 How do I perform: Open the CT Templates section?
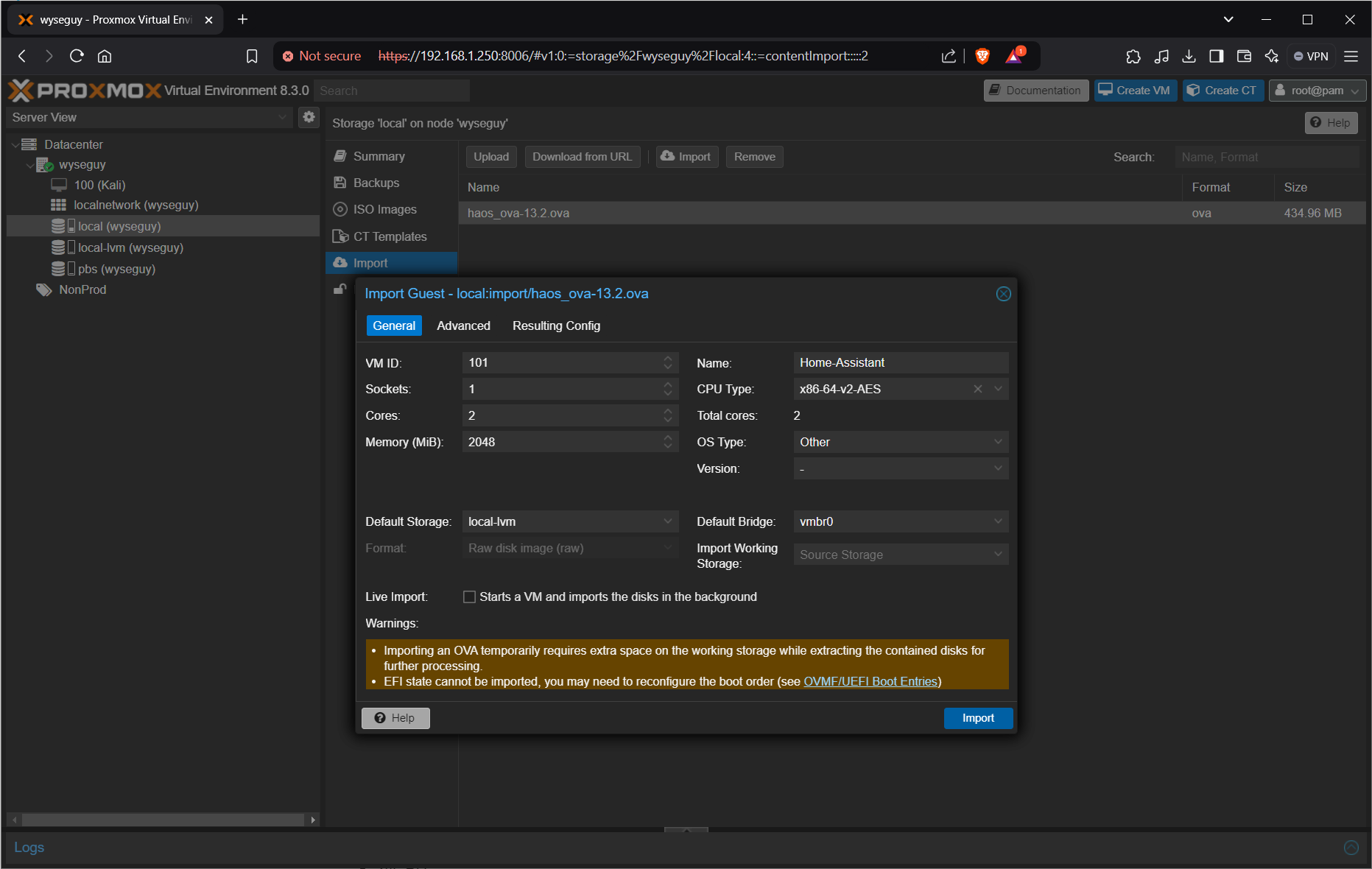click(x=391, y=236)
